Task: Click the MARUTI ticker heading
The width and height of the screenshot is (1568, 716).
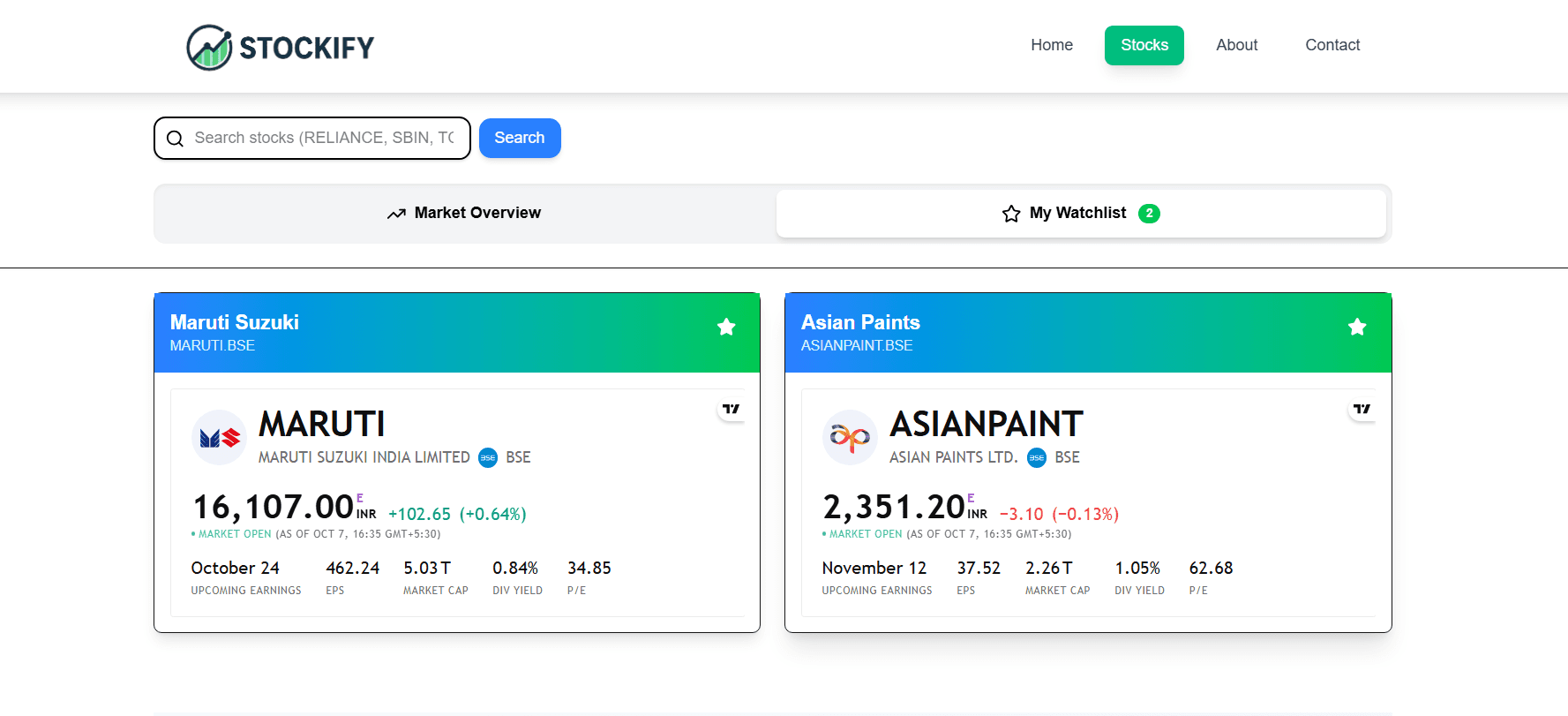Action: (322, 425)
